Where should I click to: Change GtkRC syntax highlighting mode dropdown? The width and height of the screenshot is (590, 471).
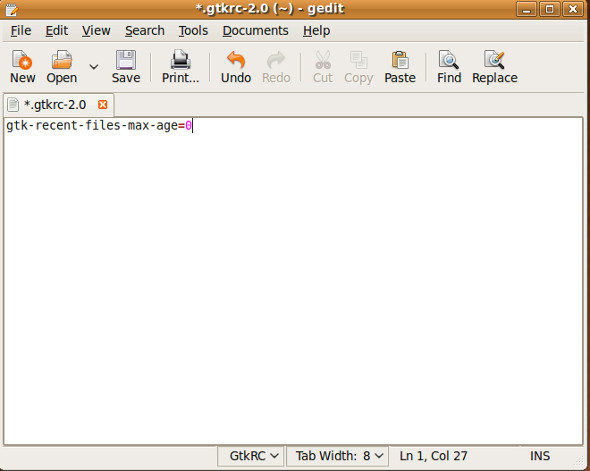[251, 456]
